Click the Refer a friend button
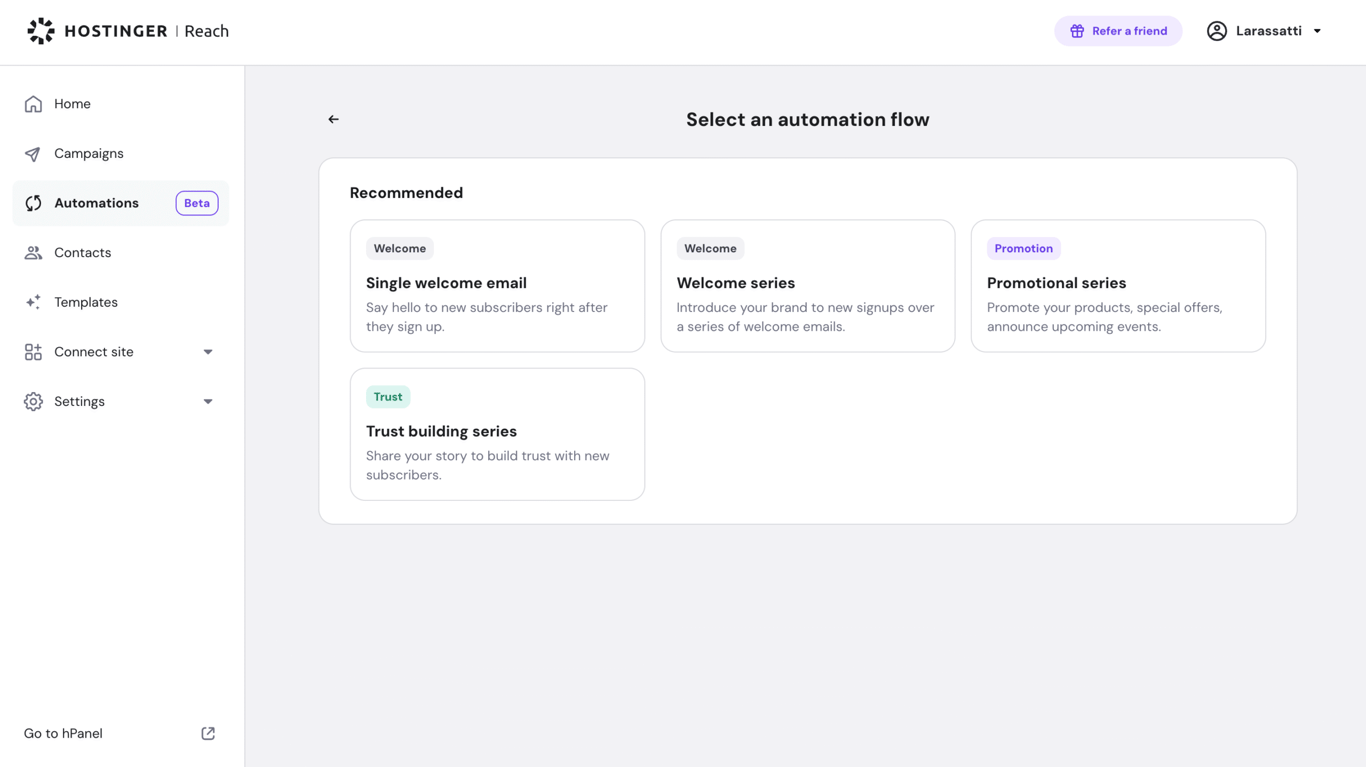 [x=1118, y=30]
